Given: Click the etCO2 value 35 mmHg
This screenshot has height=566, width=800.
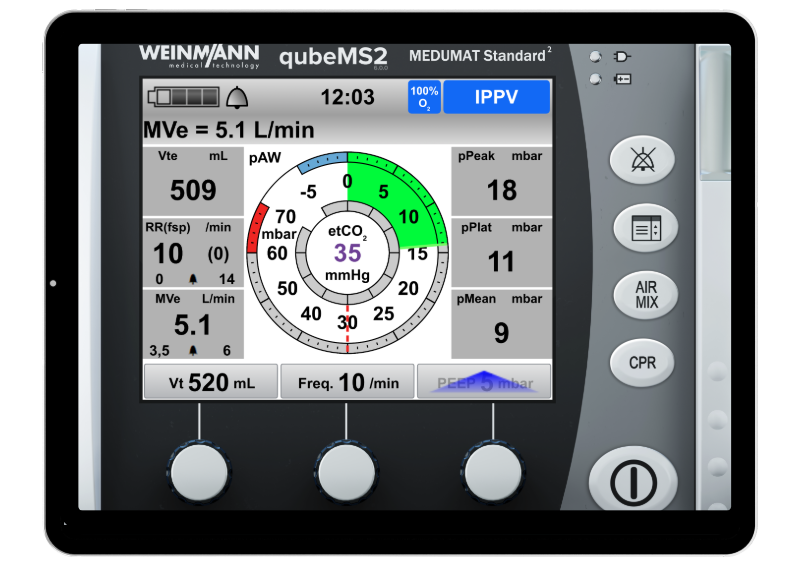Looking at the screenshot, I should (347, 253).
